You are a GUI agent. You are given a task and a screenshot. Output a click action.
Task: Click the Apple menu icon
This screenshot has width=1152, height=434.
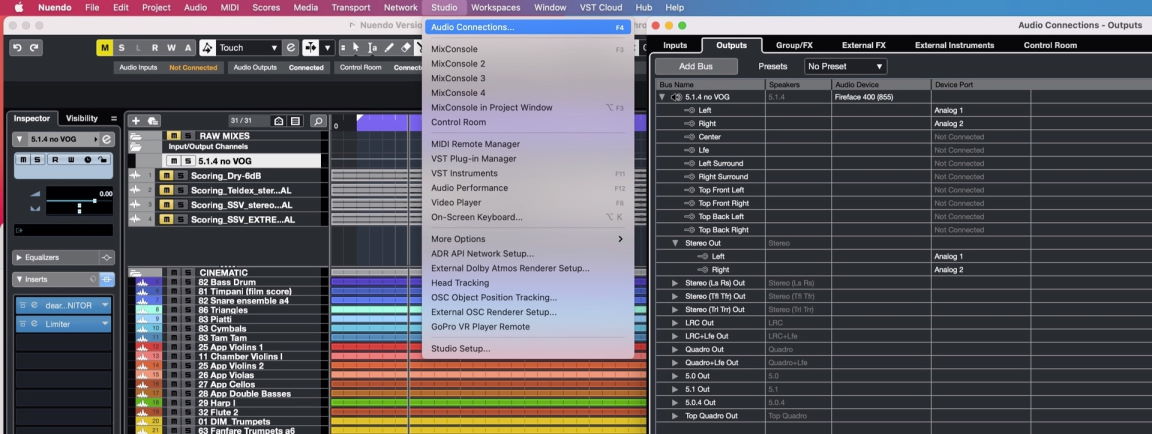18,7
